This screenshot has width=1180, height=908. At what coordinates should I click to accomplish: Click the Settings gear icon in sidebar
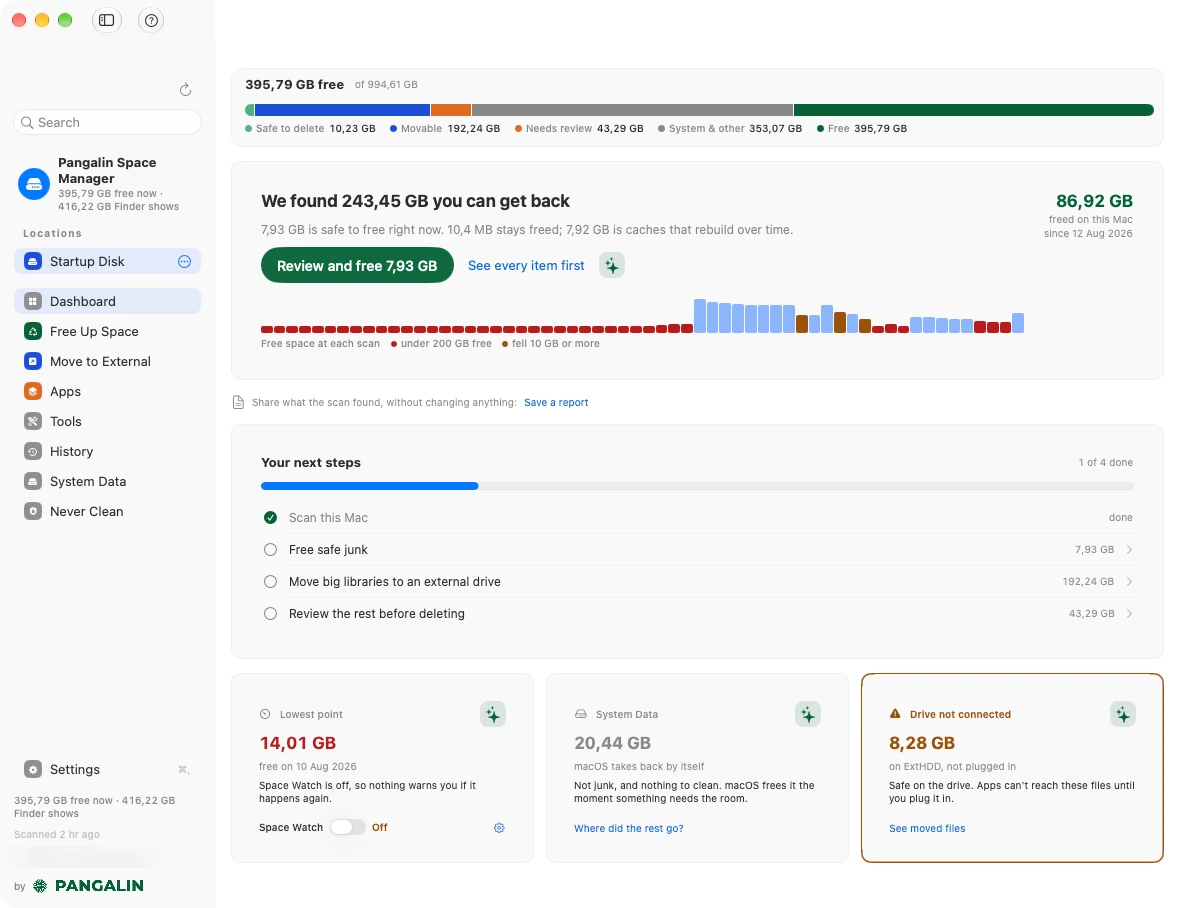pos(32,769)
